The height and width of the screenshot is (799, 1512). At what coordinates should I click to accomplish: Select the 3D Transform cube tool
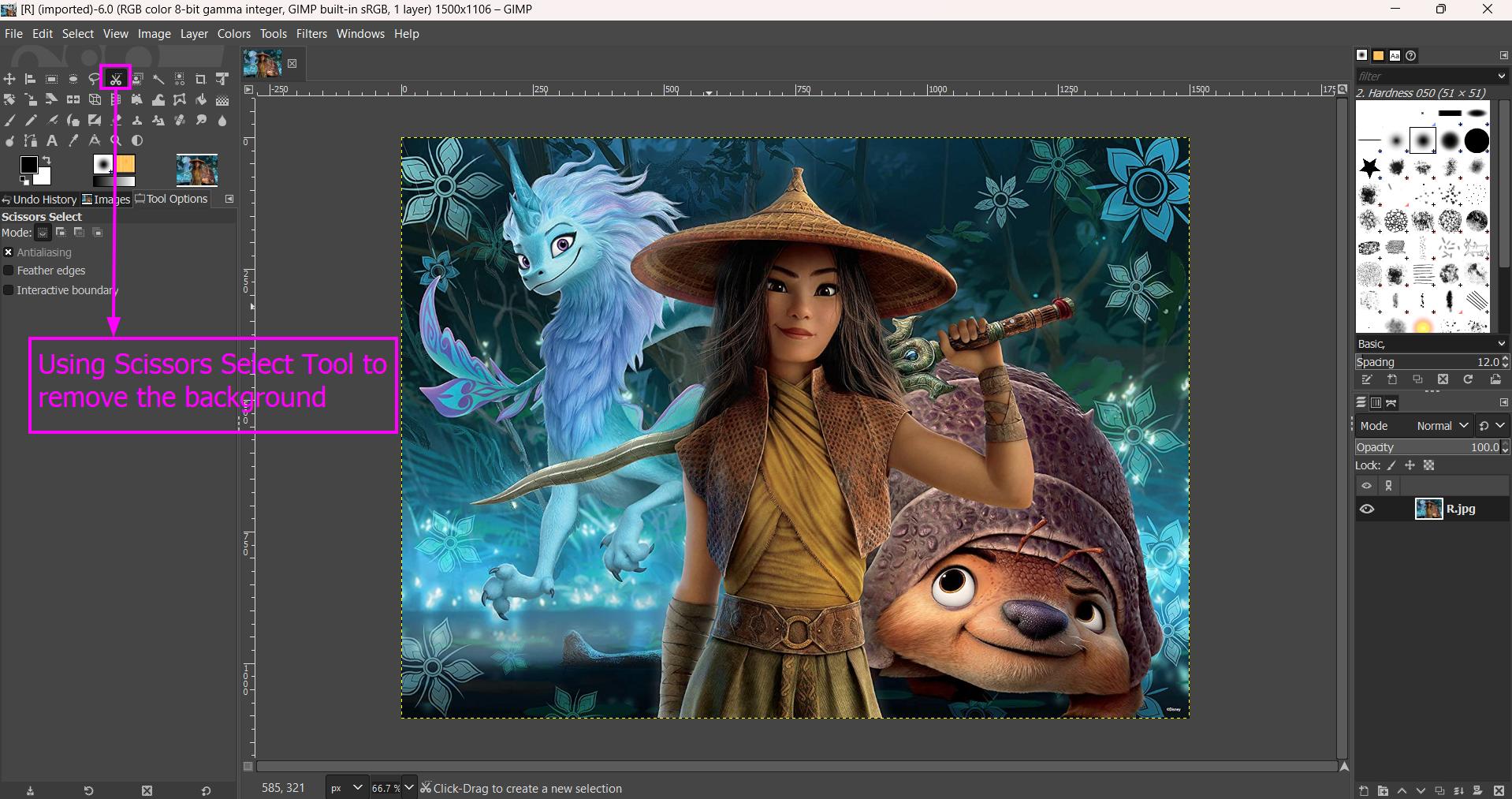95,99
